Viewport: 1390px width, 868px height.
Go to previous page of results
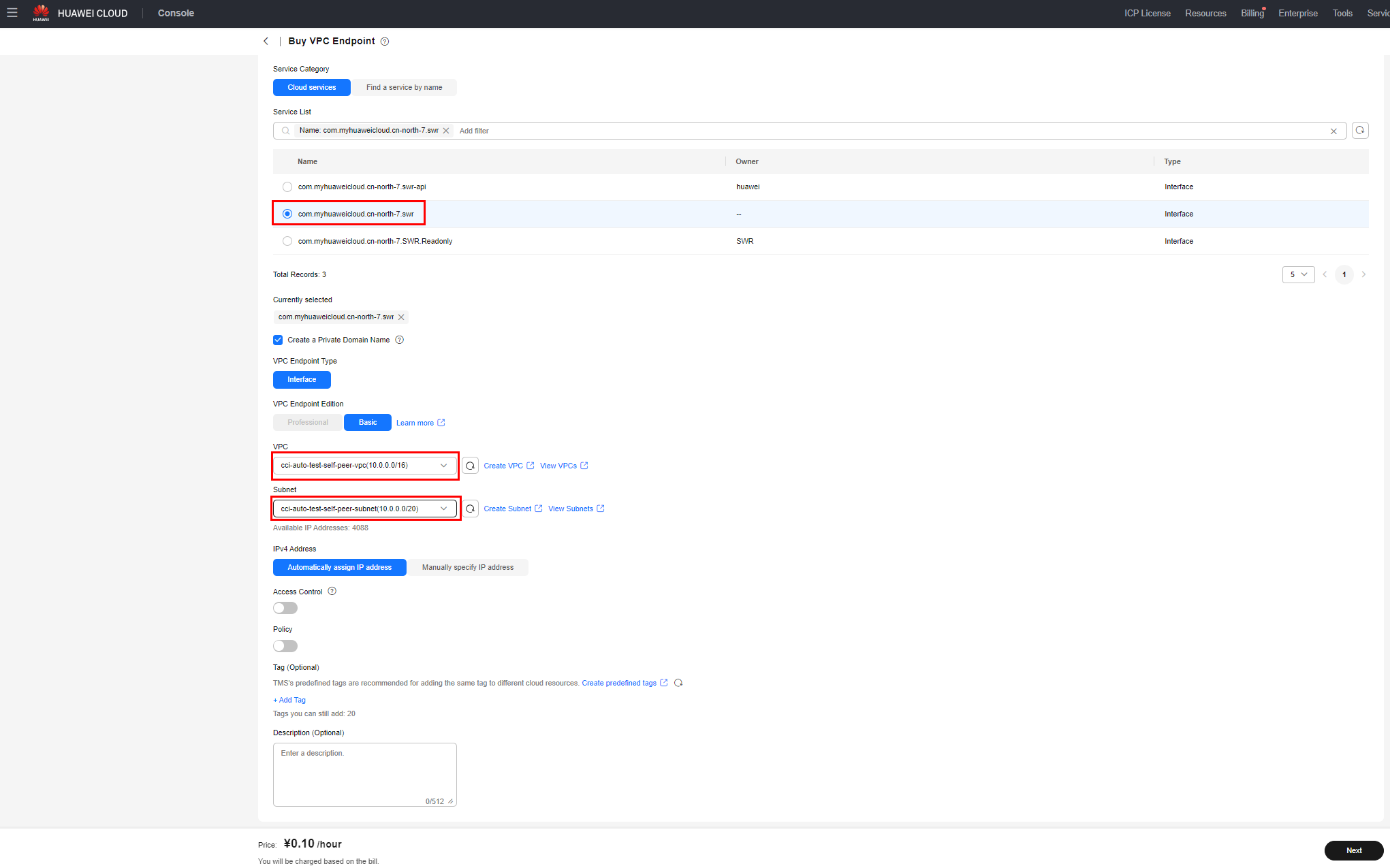tap(1325, 274)
